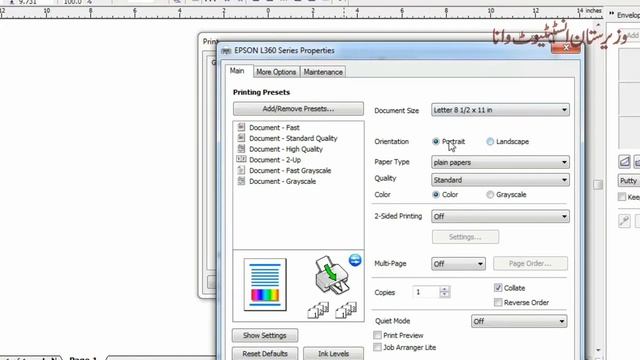Image resolution: width=640 pixels, height=360 pixels.
Task: Click the printer paper-feed icon
Action: click(x=332, y=275)
